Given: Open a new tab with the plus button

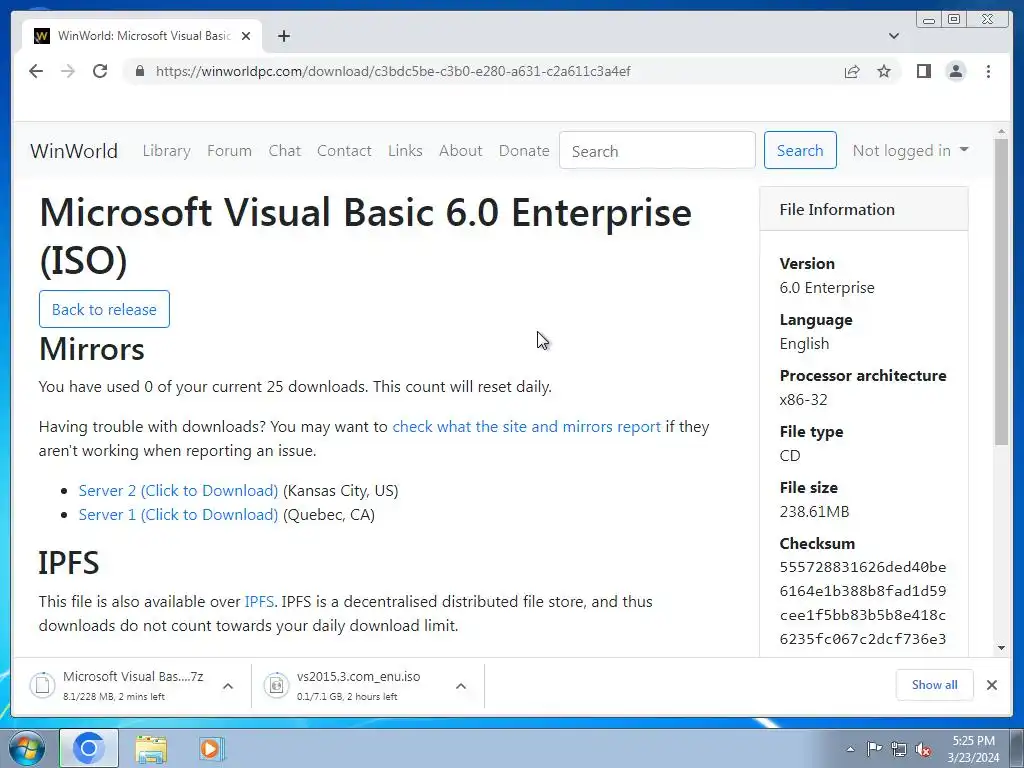Looking at the screenshot, I should coord(283,36).
